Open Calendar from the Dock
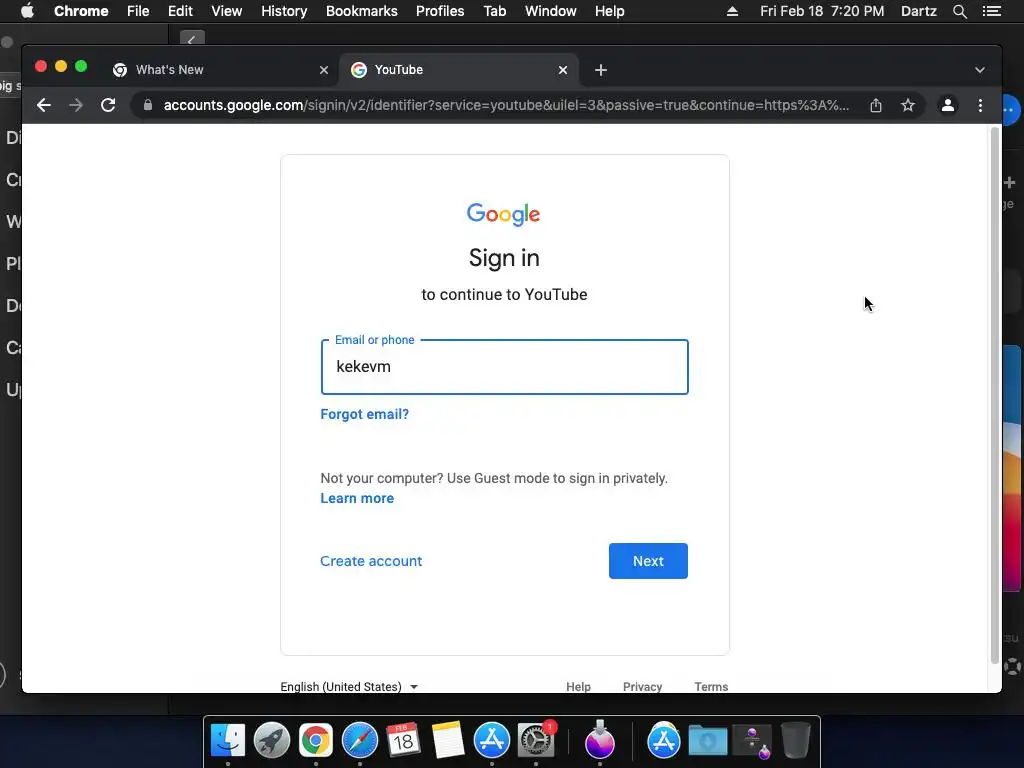 [403, 741]
